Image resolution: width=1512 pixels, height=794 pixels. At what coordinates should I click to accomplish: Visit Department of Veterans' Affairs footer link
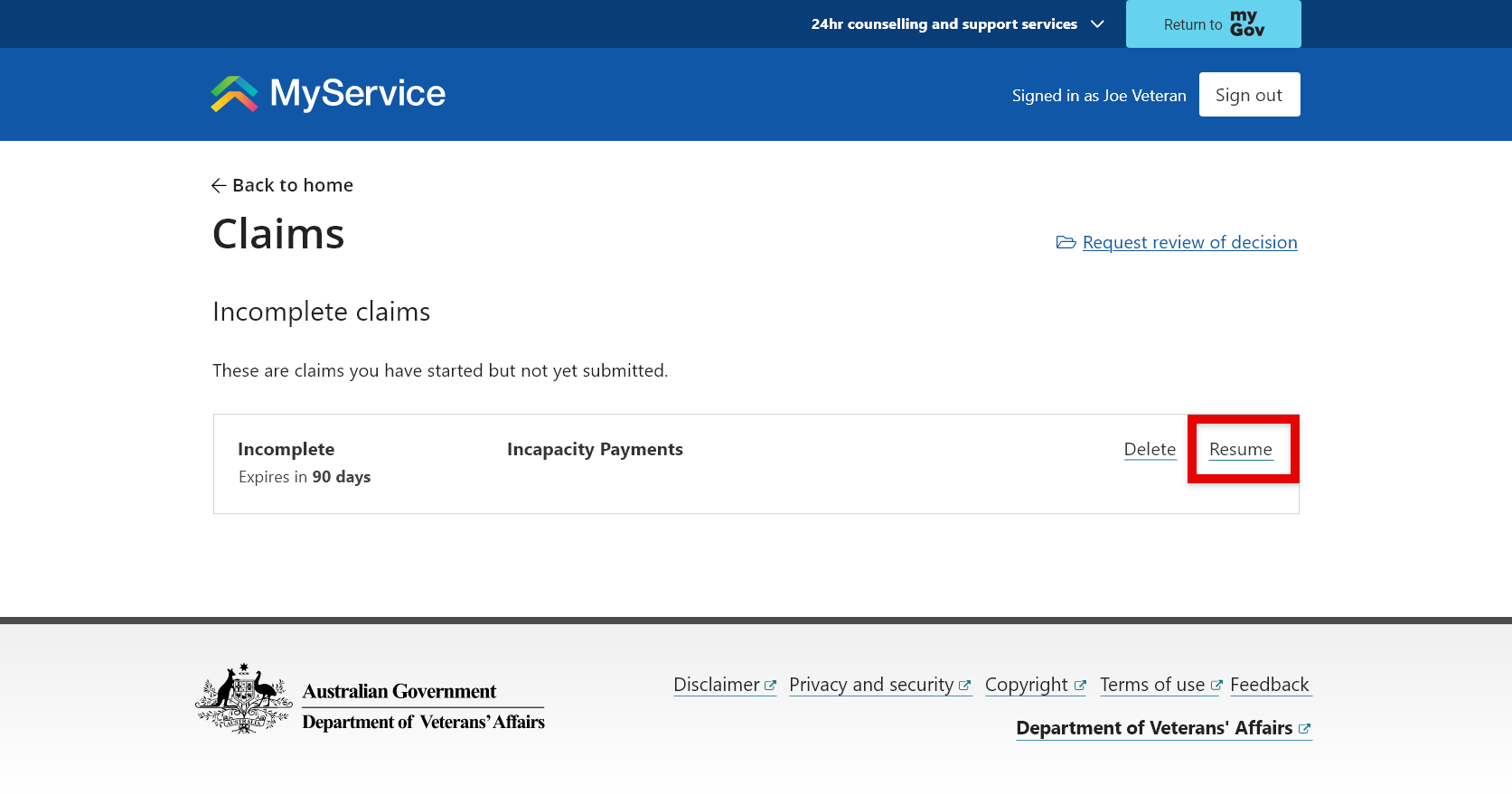coord(1163,728)
